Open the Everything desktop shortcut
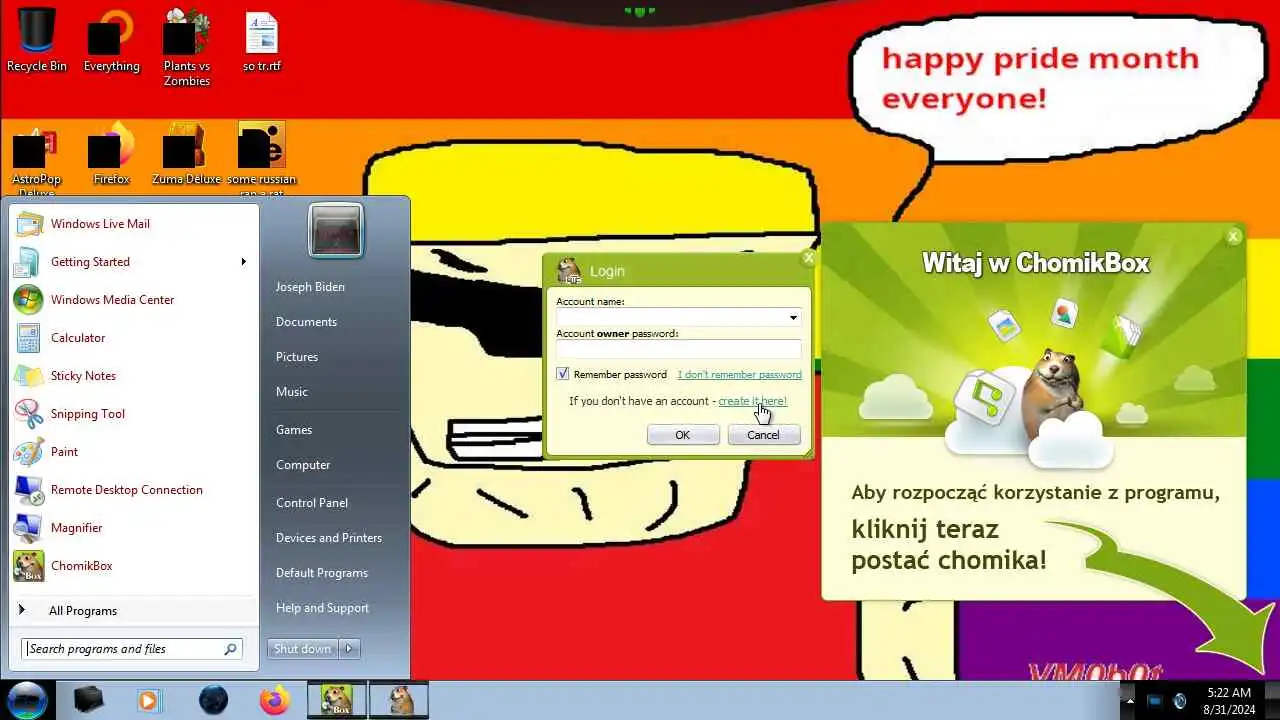 [x=111, y=41]
